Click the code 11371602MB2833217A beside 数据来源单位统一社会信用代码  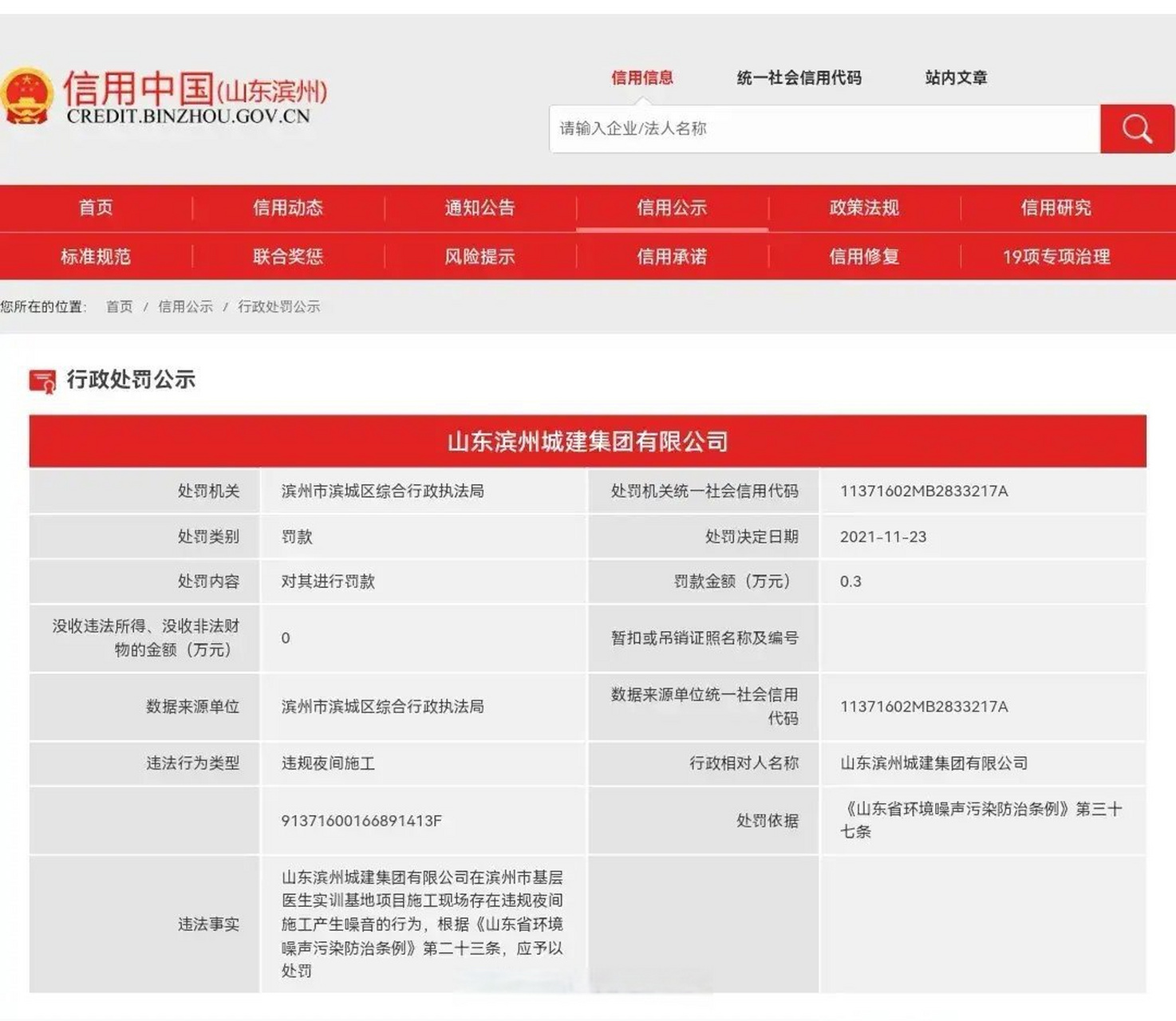[924, 707]
